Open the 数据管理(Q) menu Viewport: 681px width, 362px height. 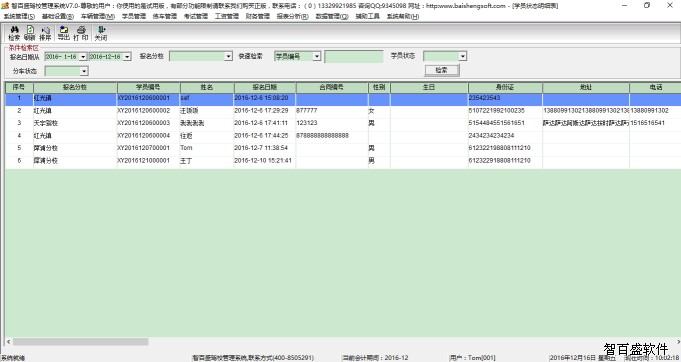[x=332, y=16]
